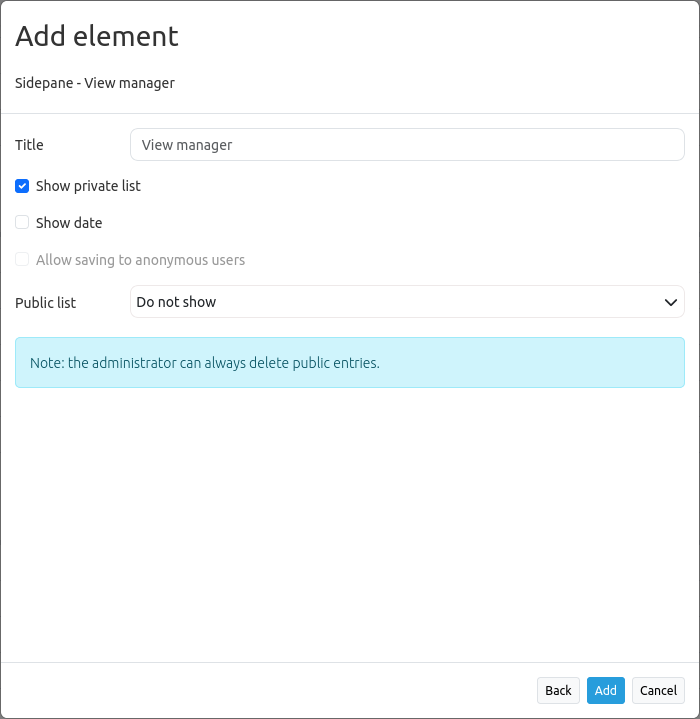The width and height of the screenshot is (700, 719).
Task: Open the Public list dropdown
Action: 407,302
